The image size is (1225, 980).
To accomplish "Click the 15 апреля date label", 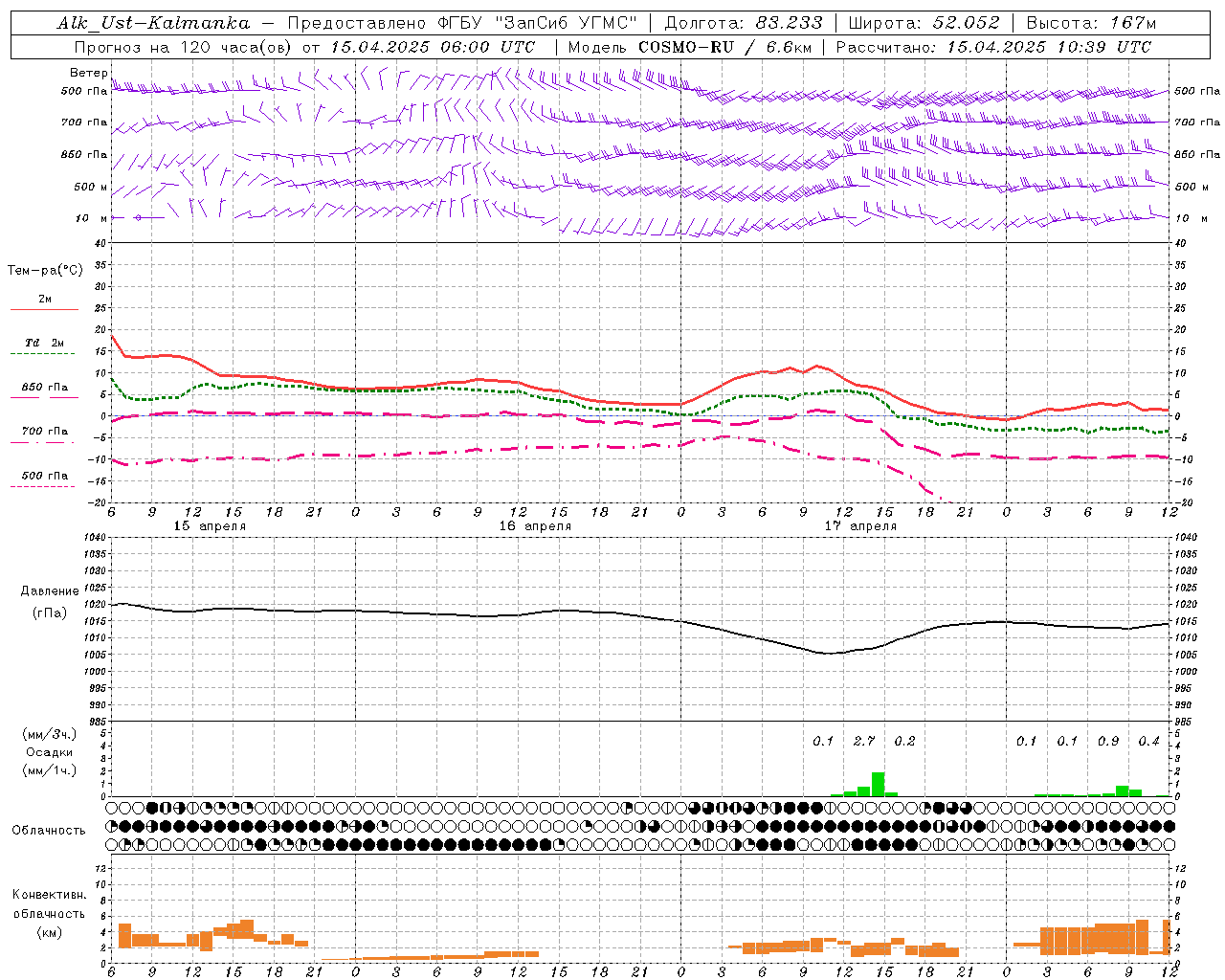I will point(210,526).
